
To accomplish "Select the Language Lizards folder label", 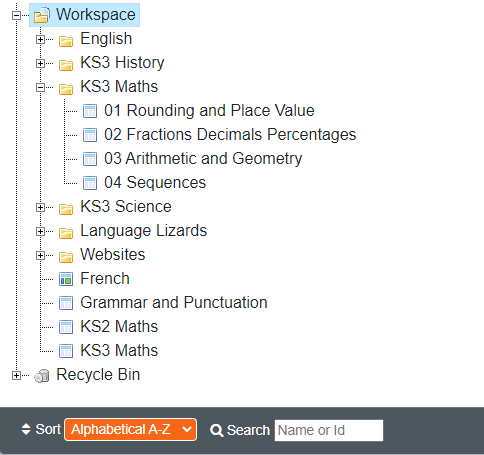I will (x=144, y=231).
